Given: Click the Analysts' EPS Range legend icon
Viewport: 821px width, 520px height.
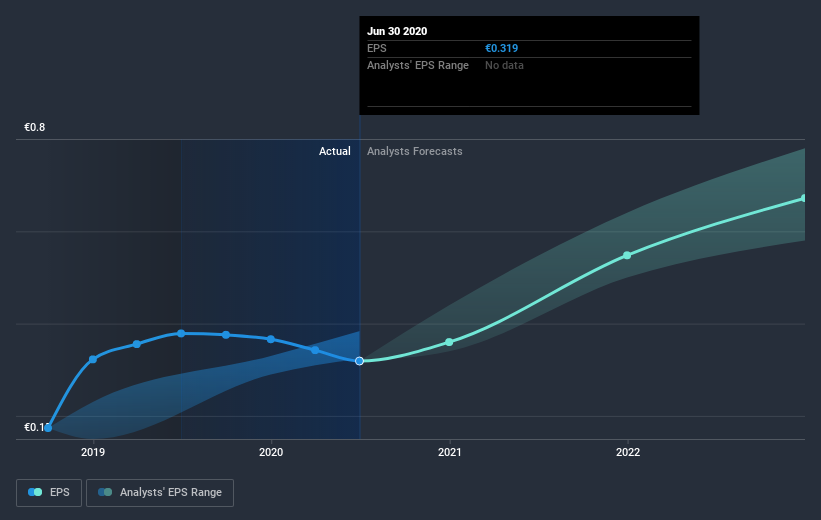Looking at the screenshot, I should coord(105,492).
